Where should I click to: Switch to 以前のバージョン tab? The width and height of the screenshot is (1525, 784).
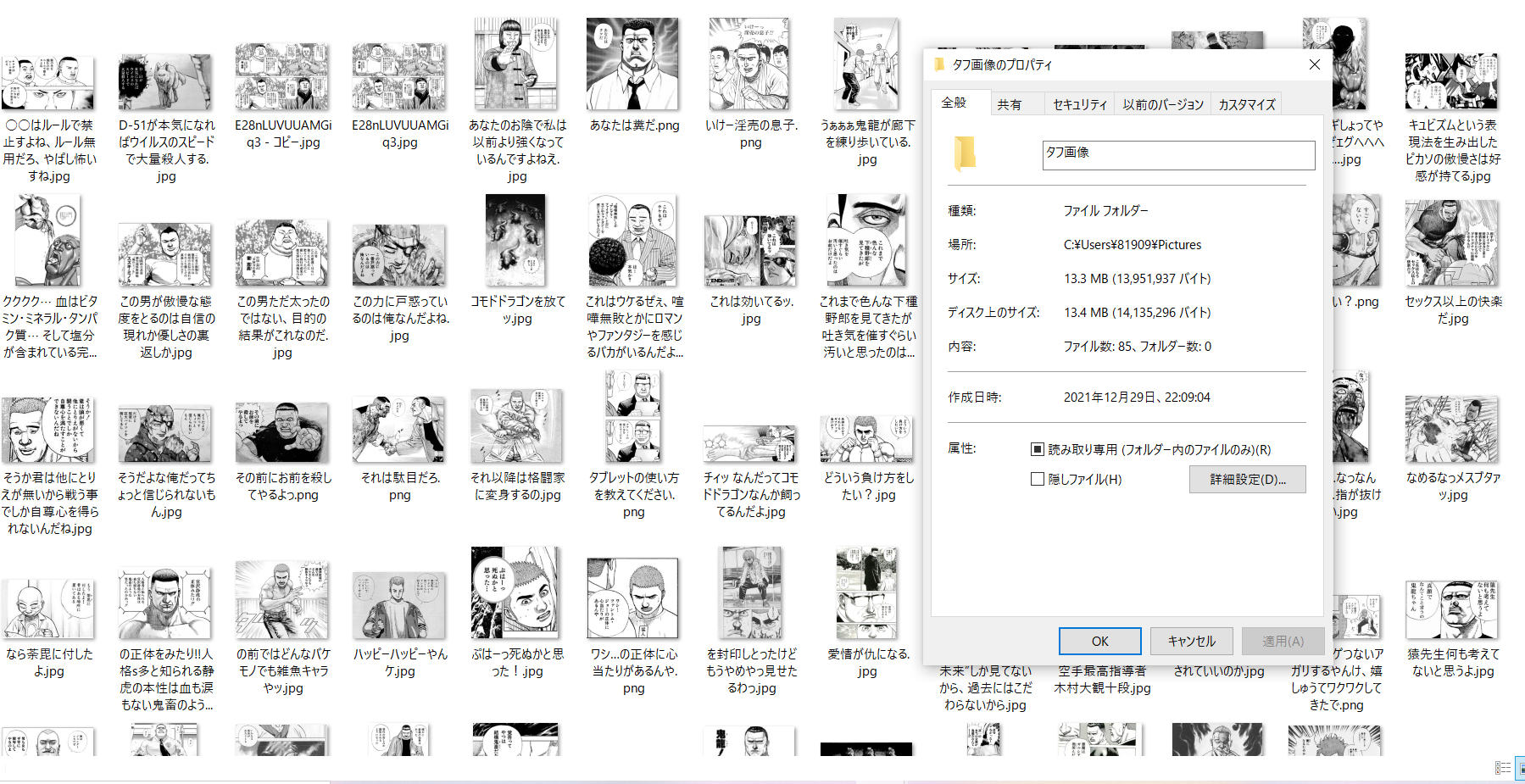(x=1163, y=104)
